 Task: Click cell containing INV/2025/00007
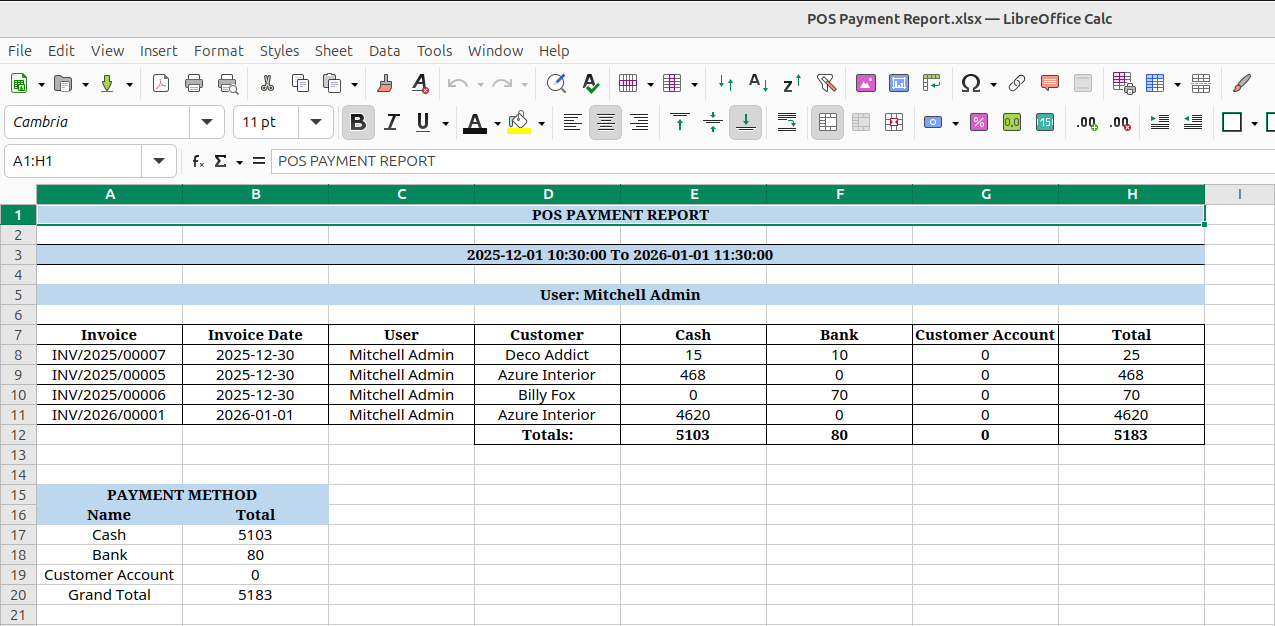click(x=109, y=355)
